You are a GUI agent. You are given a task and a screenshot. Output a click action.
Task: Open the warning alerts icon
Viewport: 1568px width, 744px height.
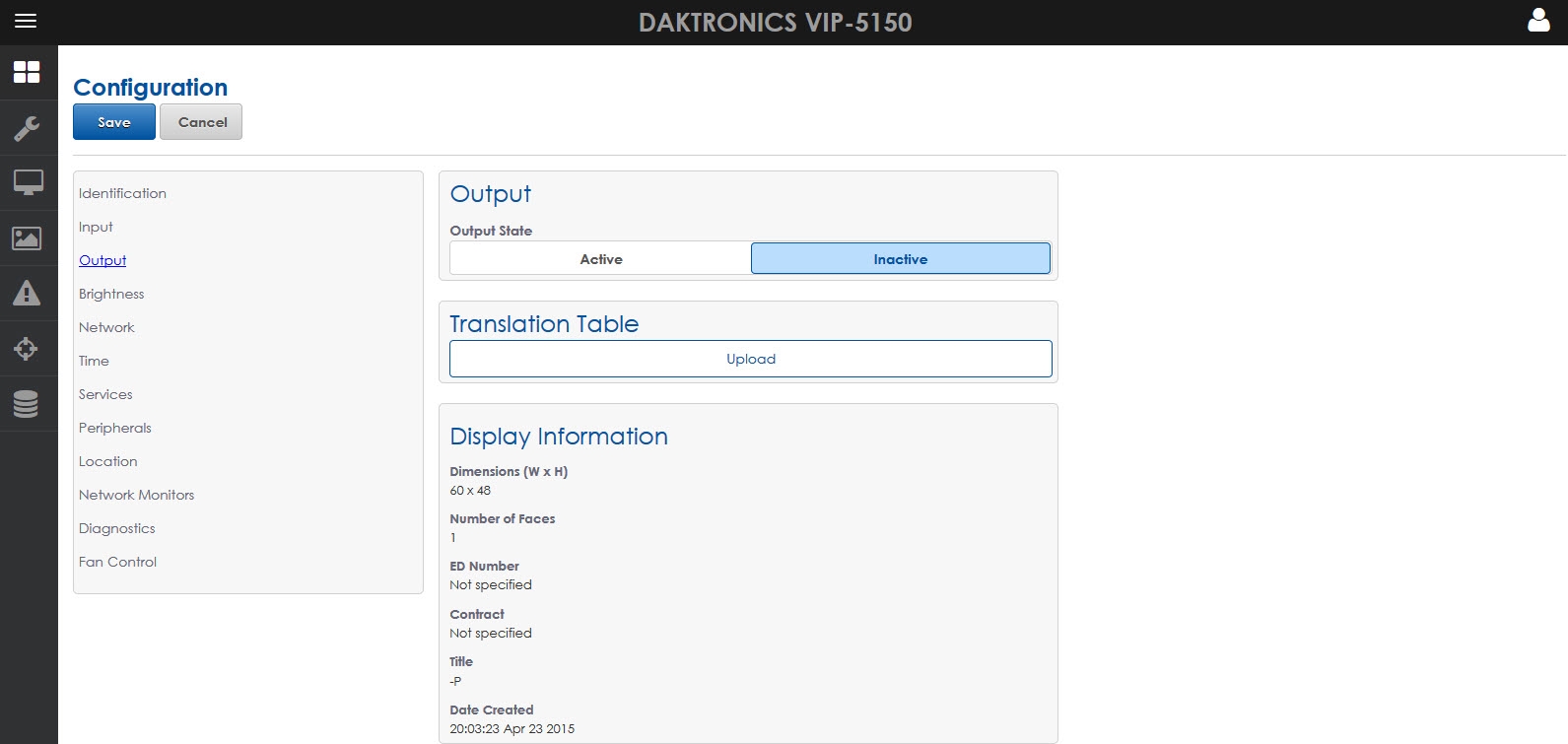(x=27, y=293)
